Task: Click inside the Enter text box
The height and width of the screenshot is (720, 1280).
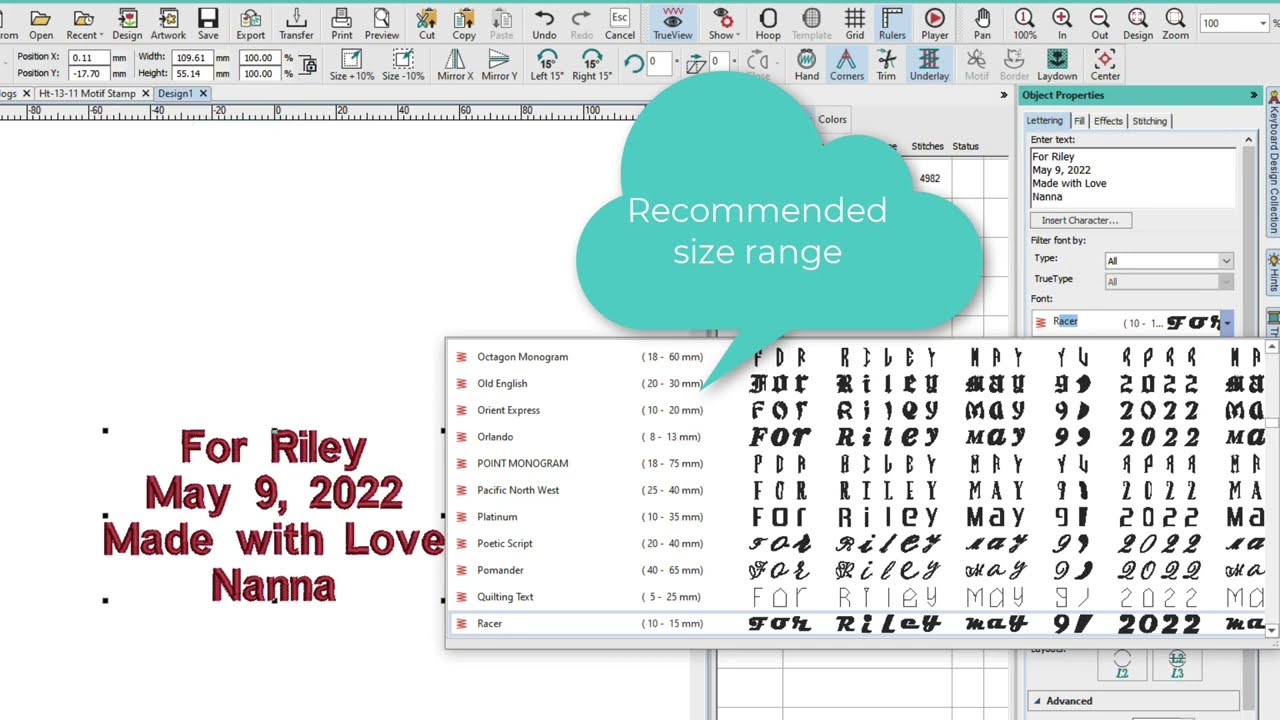Action: click(1134, 177)
